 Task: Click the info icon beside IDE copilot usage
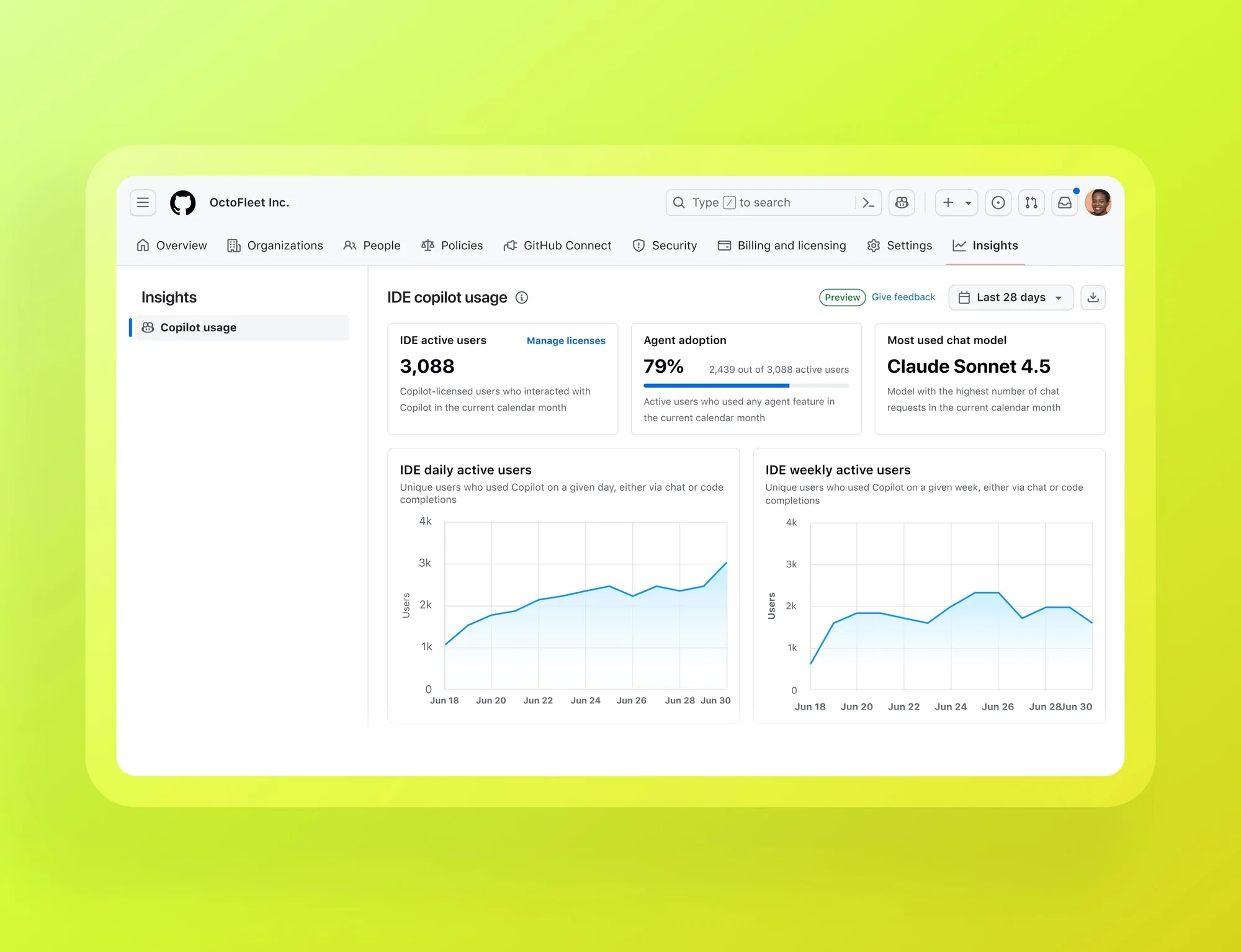[x=522, y=298]
